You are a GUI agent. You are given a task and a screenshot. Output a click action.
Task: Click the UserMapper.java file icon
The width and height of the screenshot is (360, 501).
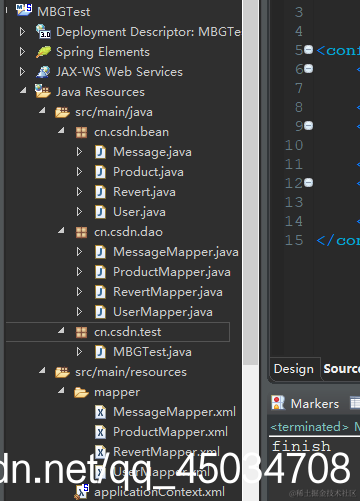point(100,312)
